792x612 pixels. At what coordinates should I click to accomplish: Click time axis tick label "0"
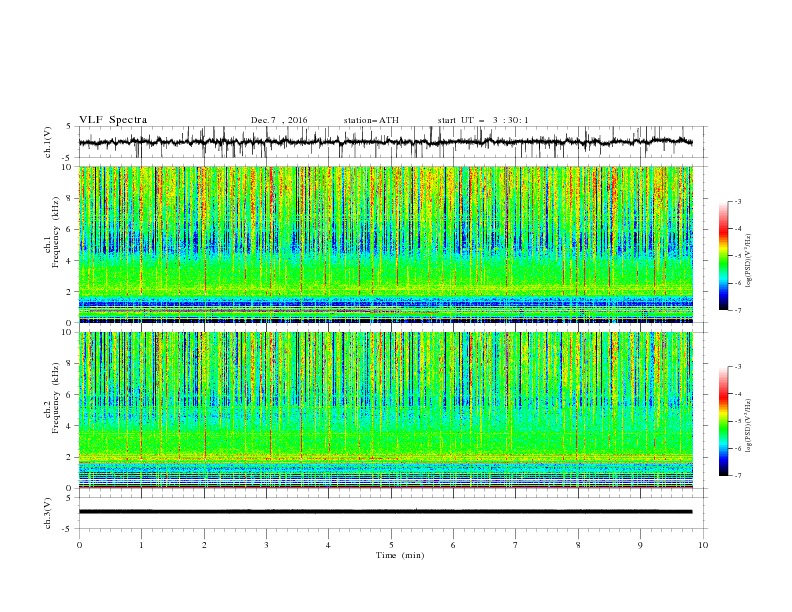(x=79, y=545)
